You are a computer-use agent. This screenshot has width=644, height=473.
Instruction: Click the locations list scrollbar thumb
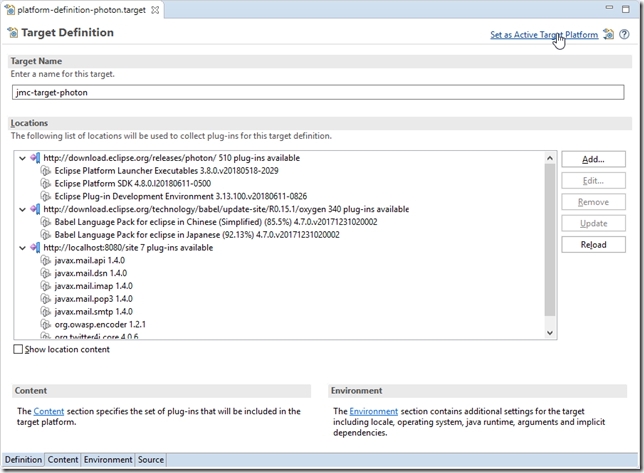click(550, 240)
